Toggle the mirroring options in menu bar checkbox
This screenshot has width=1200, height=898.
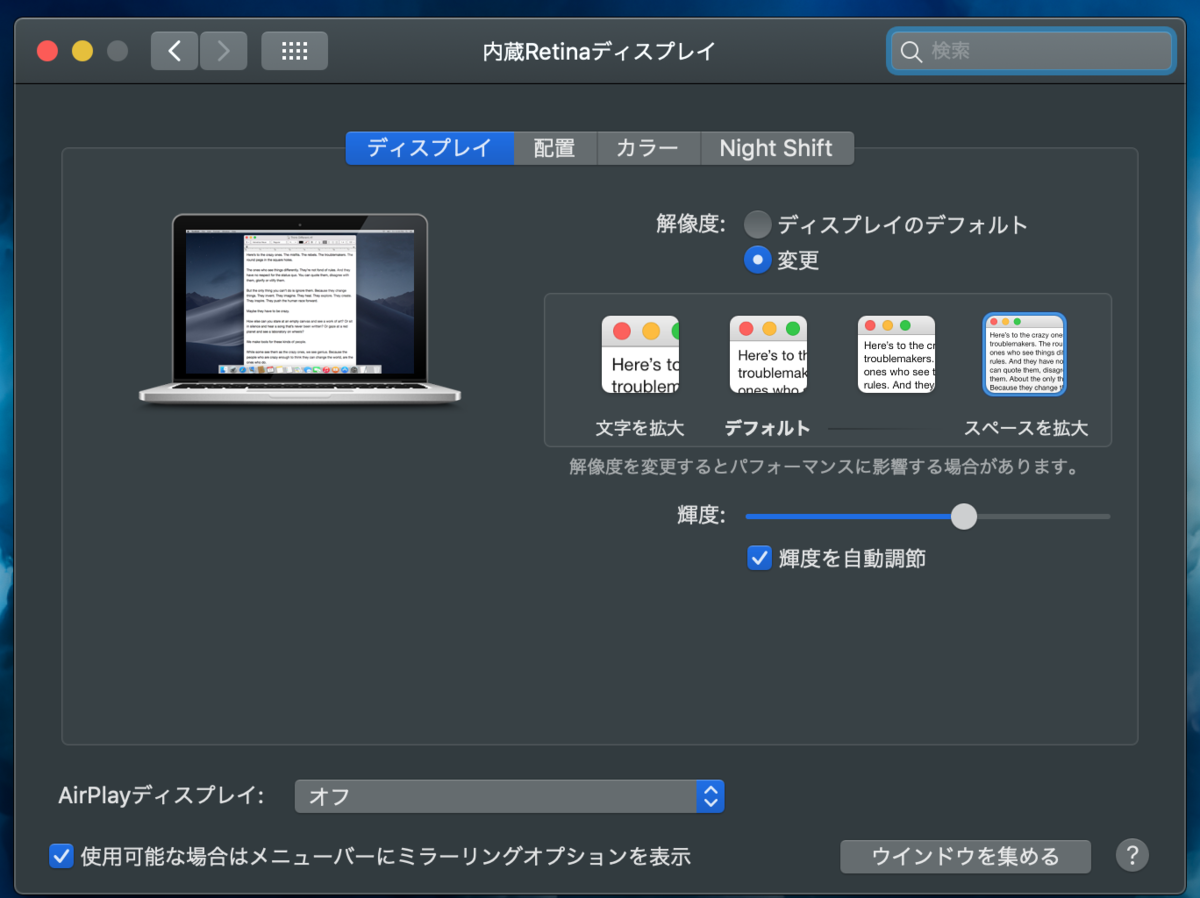pos(61,855)
